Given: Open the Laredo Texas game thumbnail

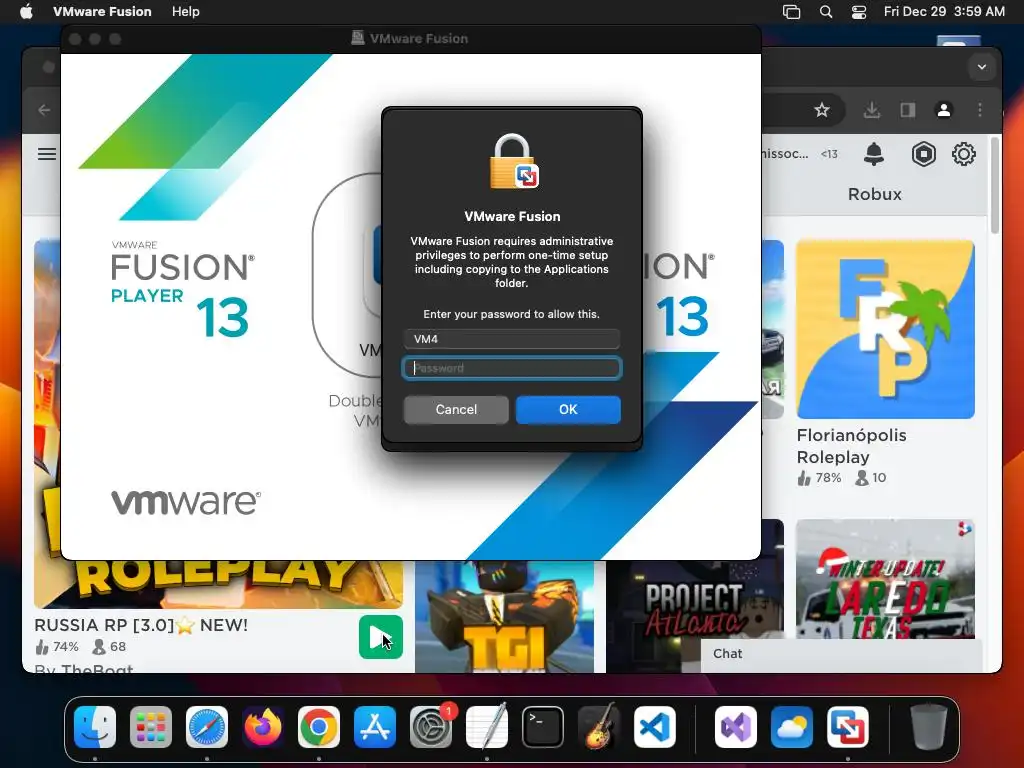Looking at the screenshot, I should point(886,579).
